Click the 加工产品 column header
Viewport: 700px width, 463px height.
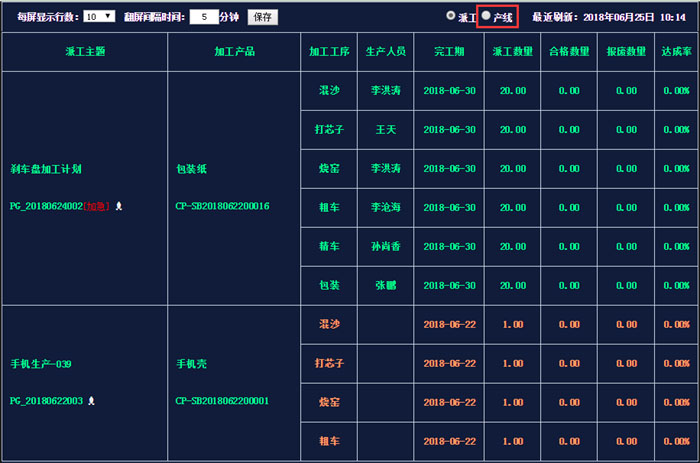[x=234, y=51]
